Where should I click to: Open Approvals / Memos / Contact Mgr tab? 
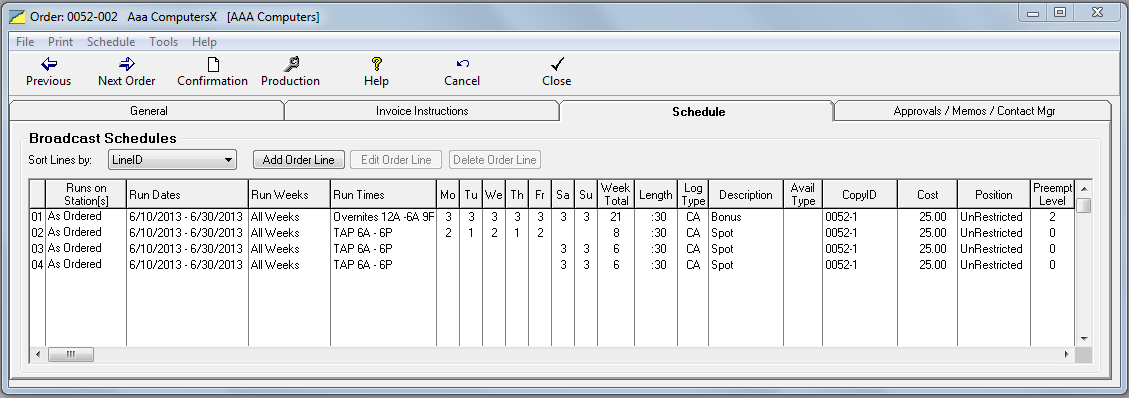pyautogui.click(x=974, y=111)
